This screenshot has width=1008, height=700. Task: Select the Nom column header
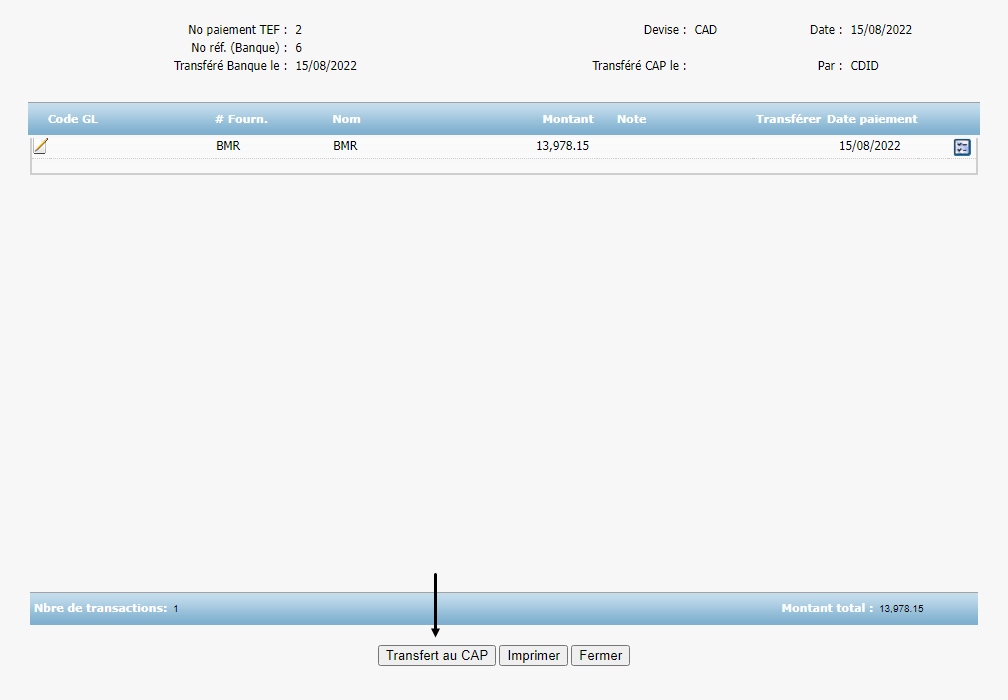(346, 119)
